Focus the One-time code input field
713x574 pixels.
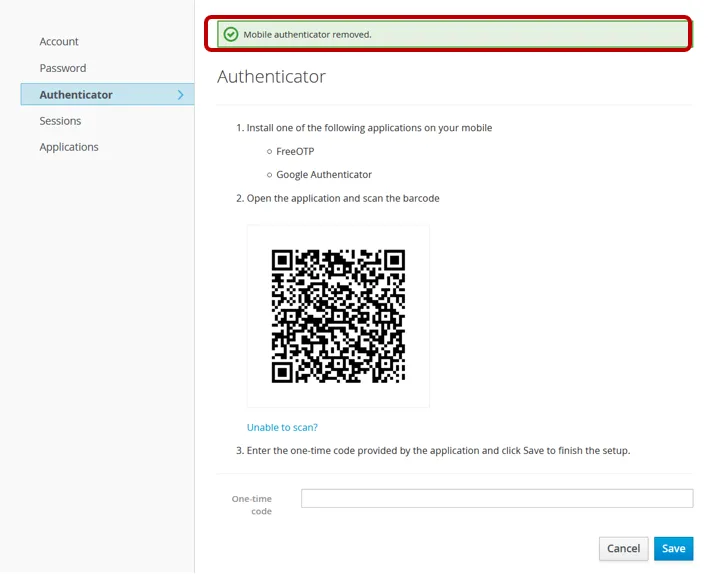tap(497, 498)
